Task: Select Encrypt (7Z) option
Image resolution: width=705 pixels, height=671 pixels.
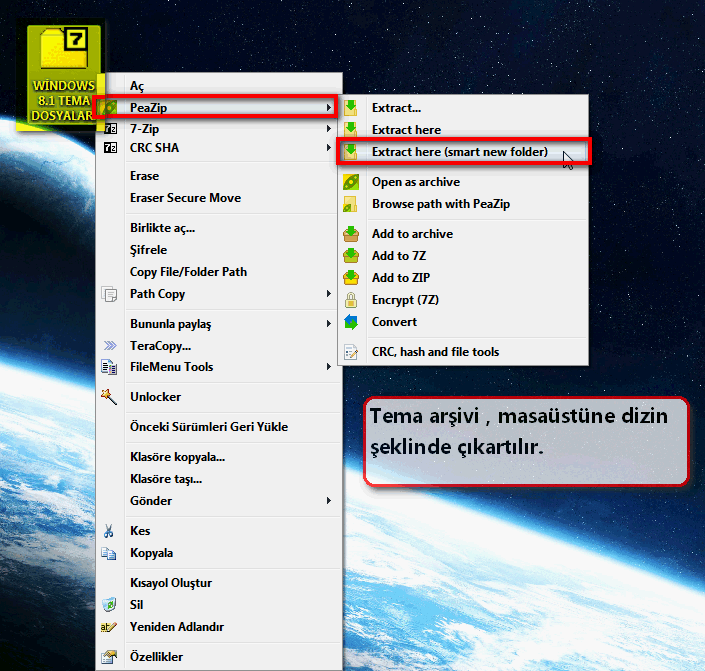Action: point(464,300)
